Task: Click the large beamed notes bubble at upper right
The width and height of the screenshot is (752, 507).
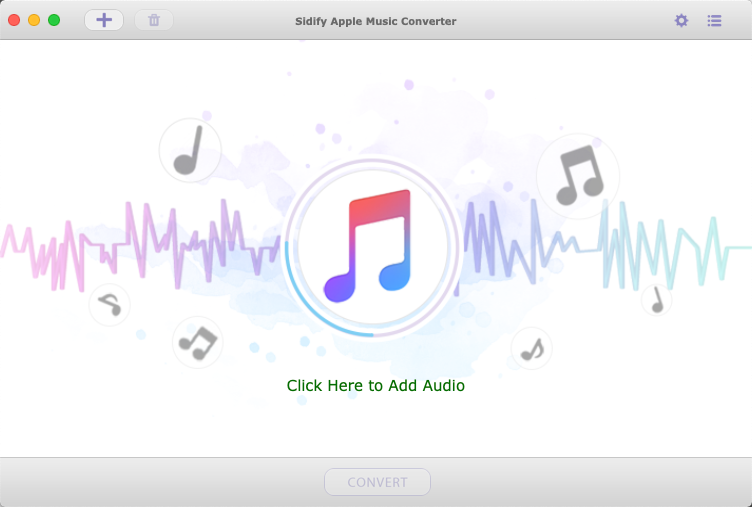Action: pos(578,176)
